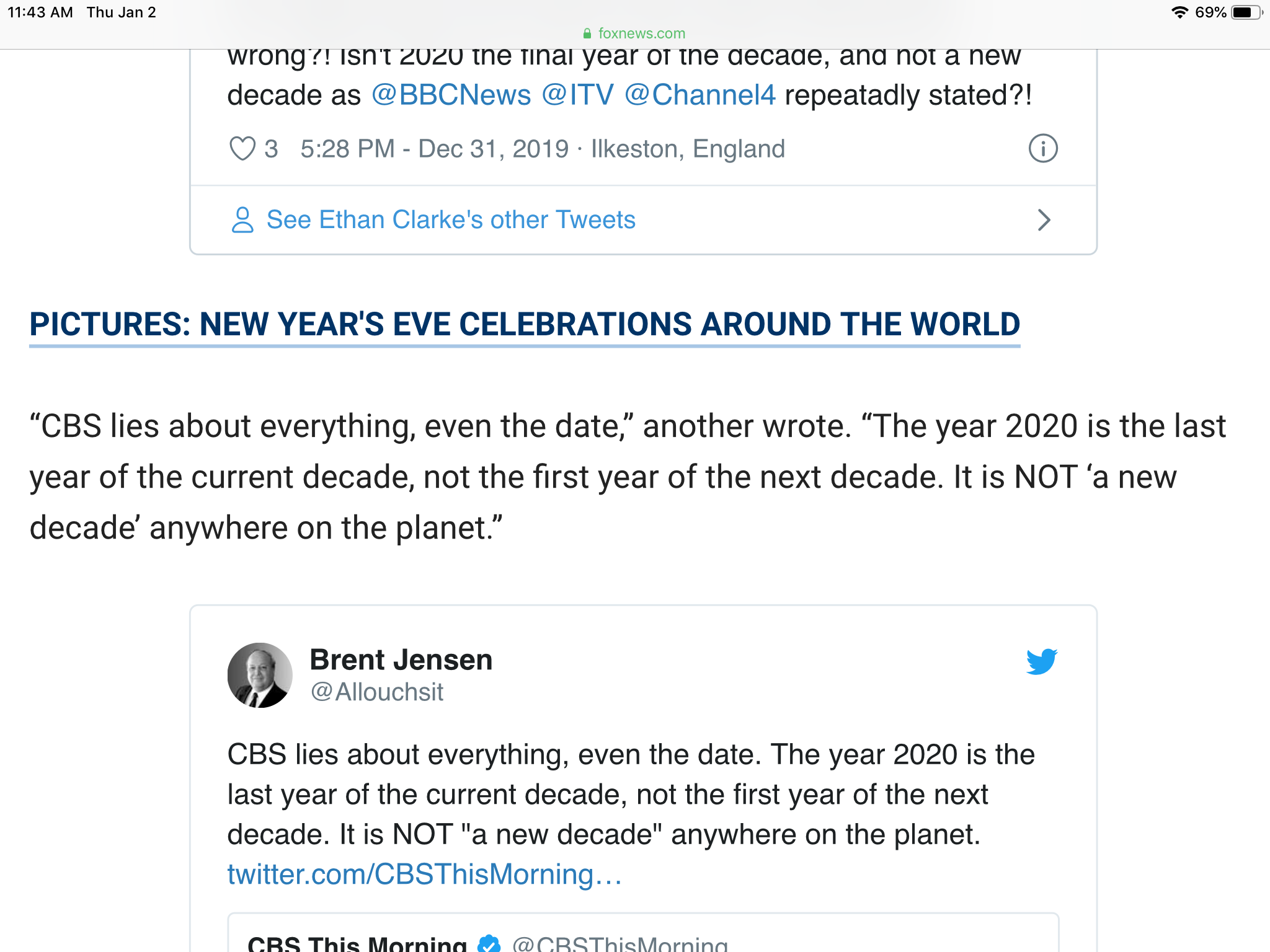Tap the Wi-Fi status icon
Image resolution: width=1270 pixels, height=952 pixels.
click(x=1179, y=12)
